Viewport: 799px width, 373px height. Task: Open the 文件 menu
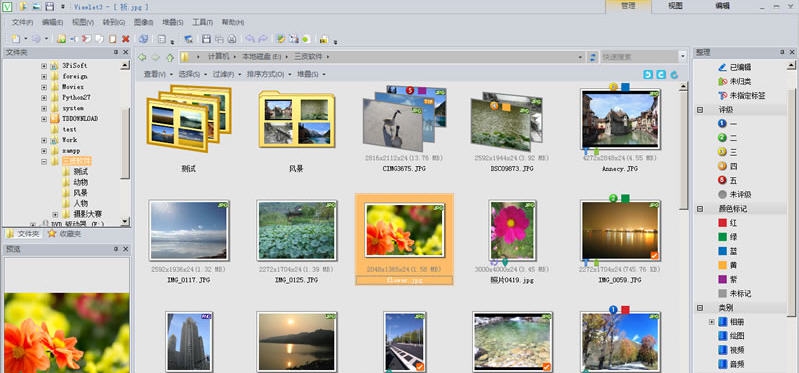[22, 22]
